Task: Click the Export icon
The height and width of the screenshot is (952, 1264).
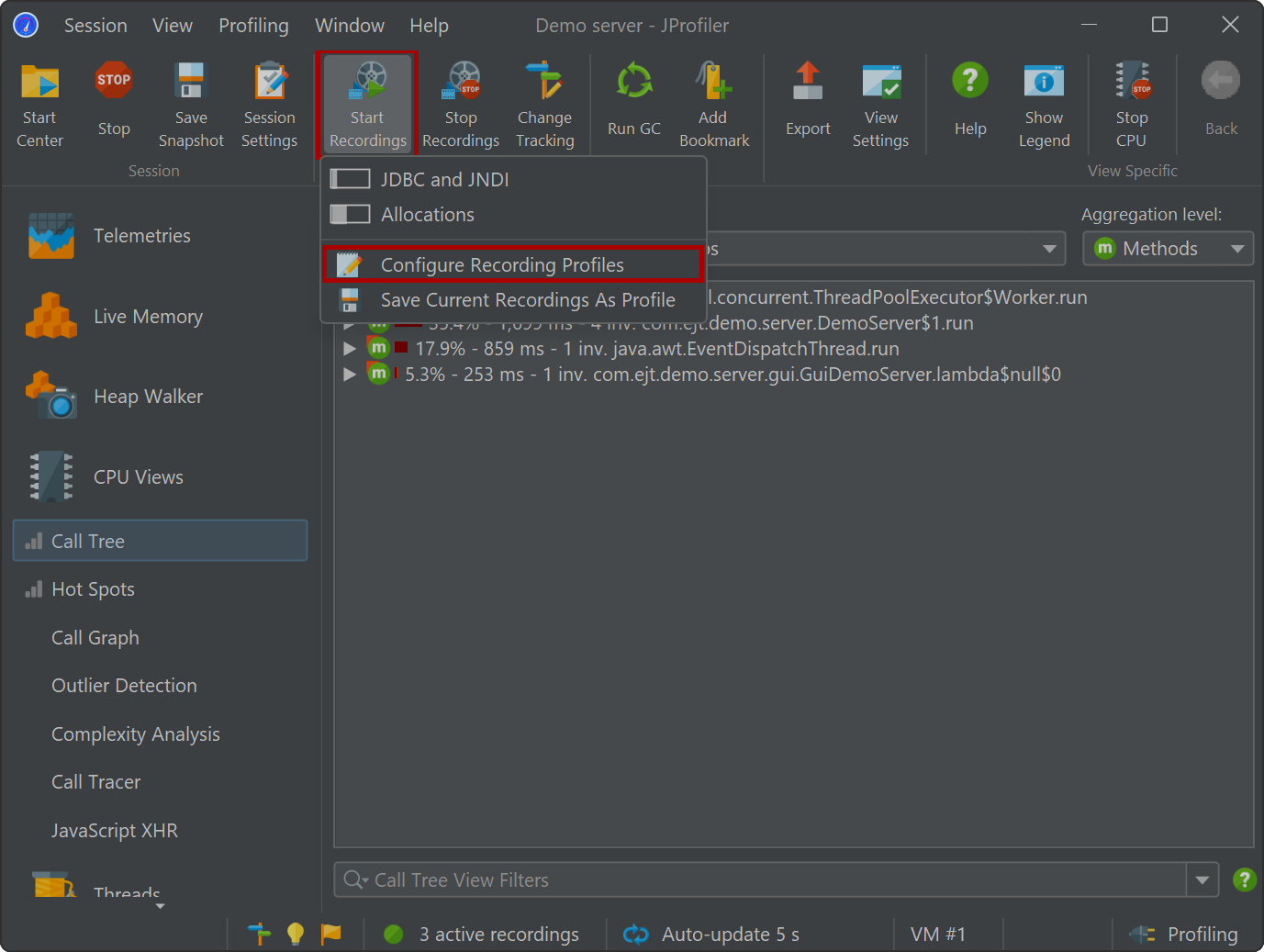Action: coord(808,100)
